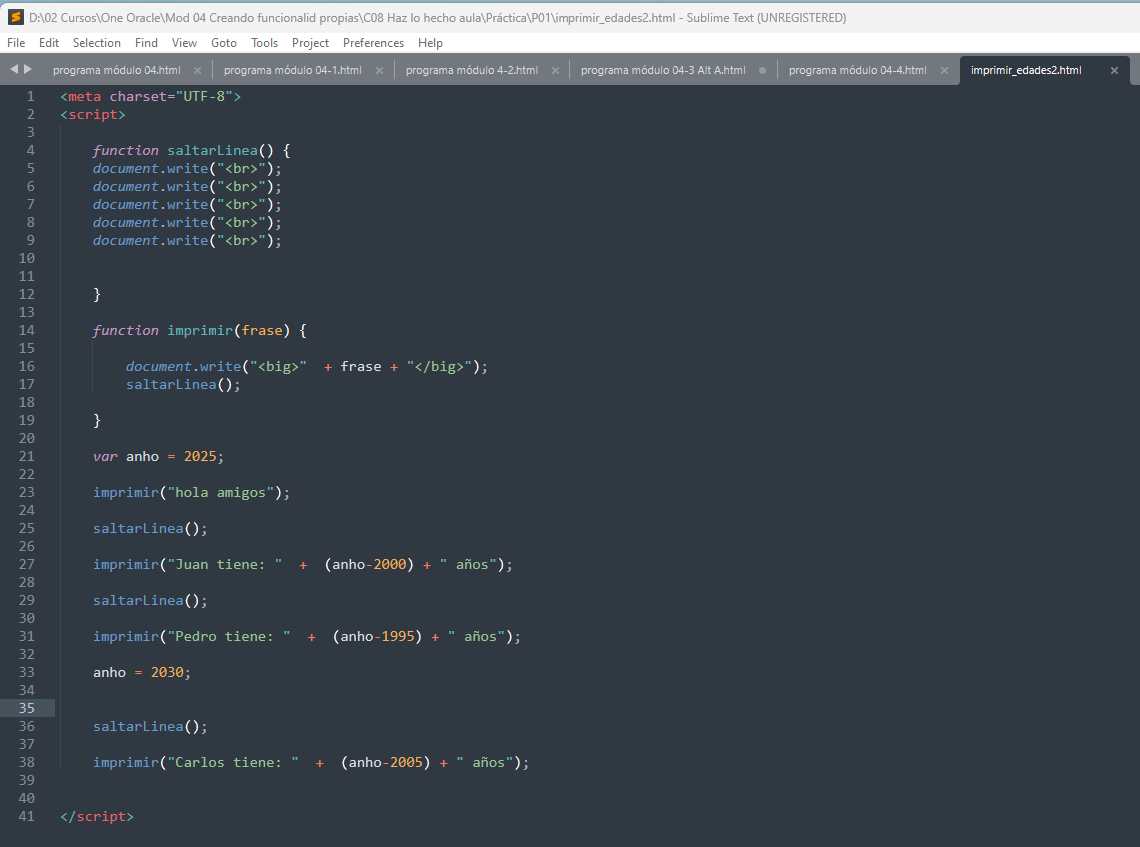
Task: Click the value 2005 in Carlos line
Action: [406, 763]
